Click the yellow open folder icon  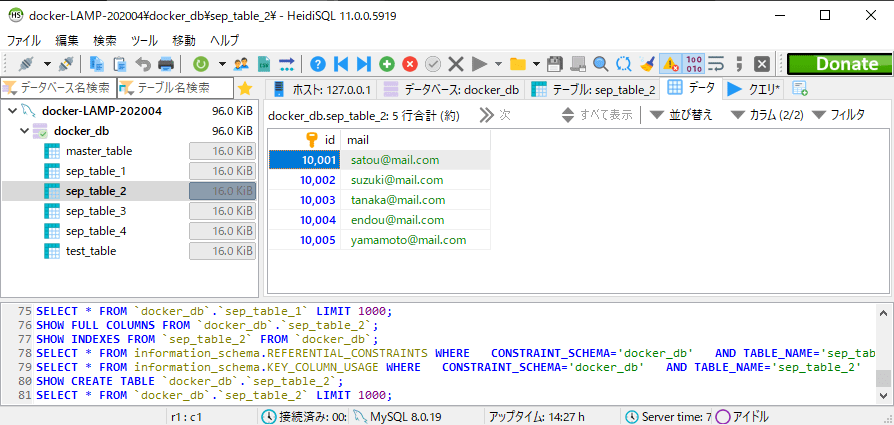click(x=517, y=64)
